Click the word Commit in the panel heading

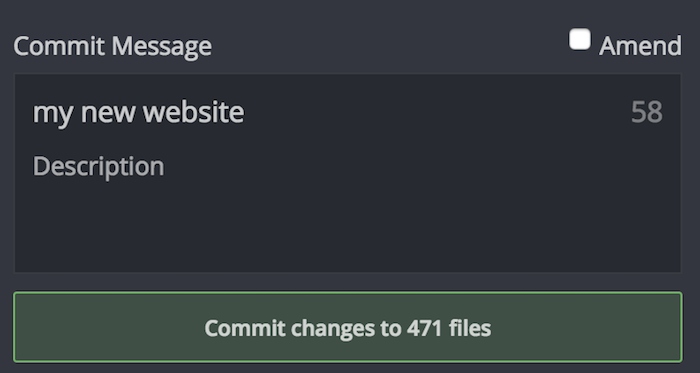coord(60,46)
